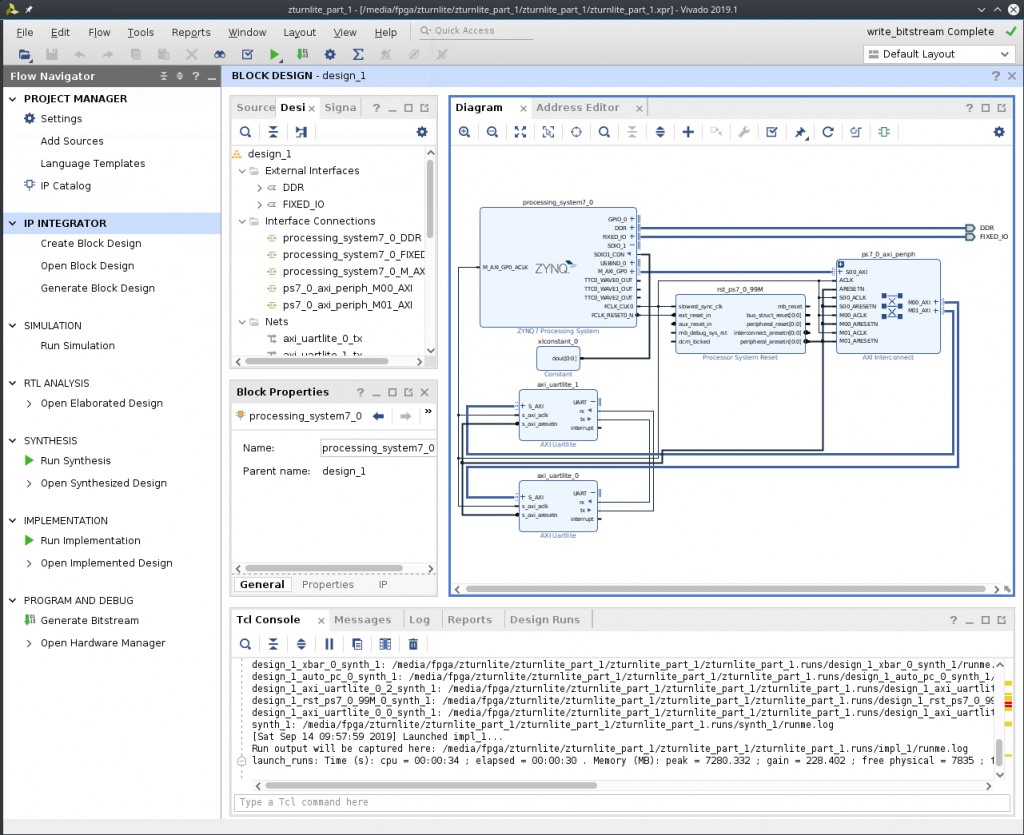Collapse the PROJECT MANAGER section
Image resolution: width=1024 pixels, height=835 pixels.
(12, 99)
